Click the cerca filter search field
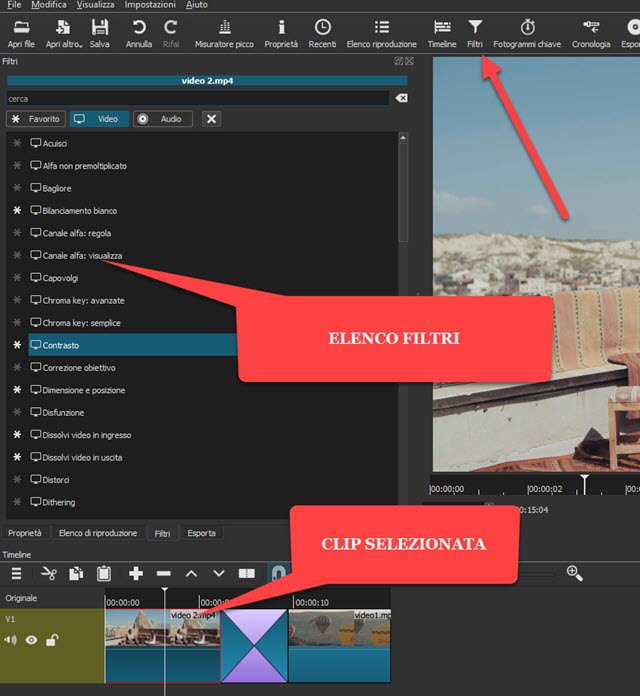The width and height of the screenshot is (640, 696). pyautogui.click(x=198, y=99)
